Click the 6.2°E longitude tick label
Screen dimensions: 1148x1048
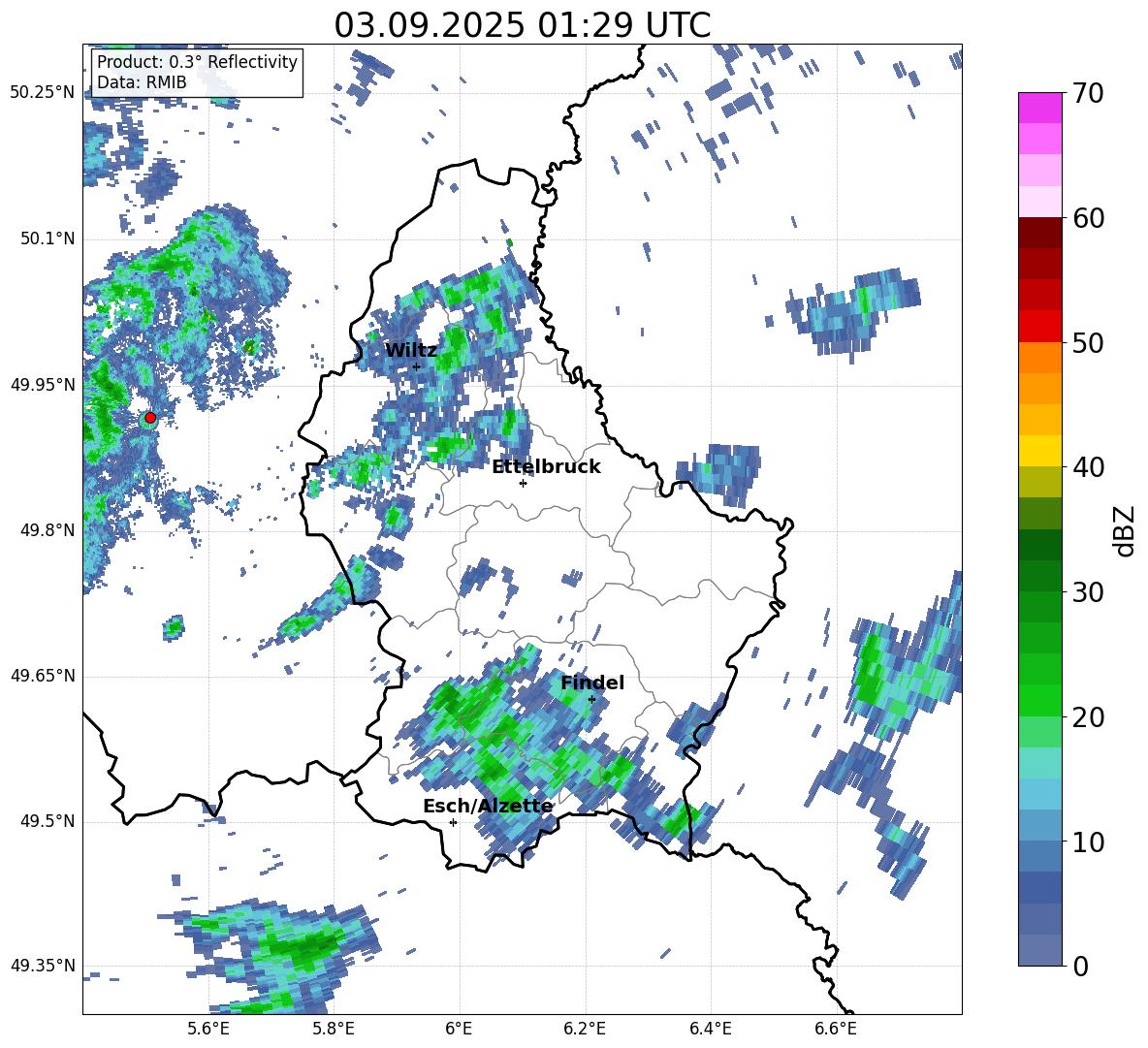(585, 1029)
